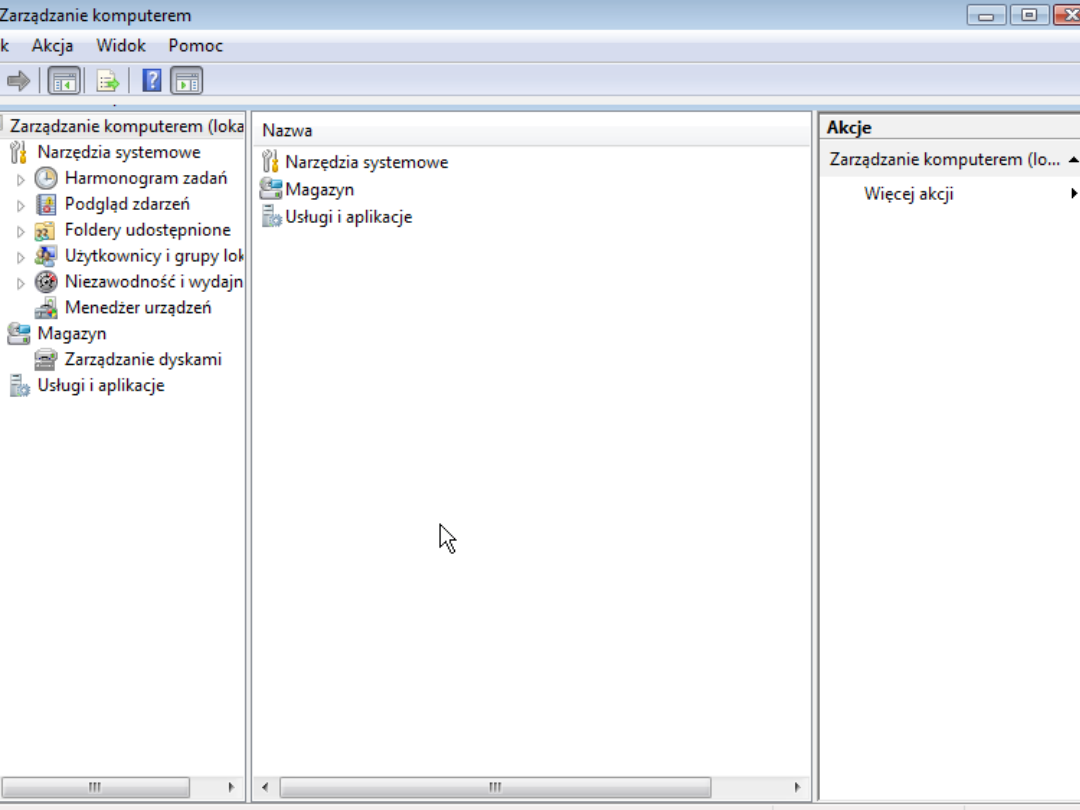Click the Niezawodność i wydajność gauge icon

tap(46, 283)
